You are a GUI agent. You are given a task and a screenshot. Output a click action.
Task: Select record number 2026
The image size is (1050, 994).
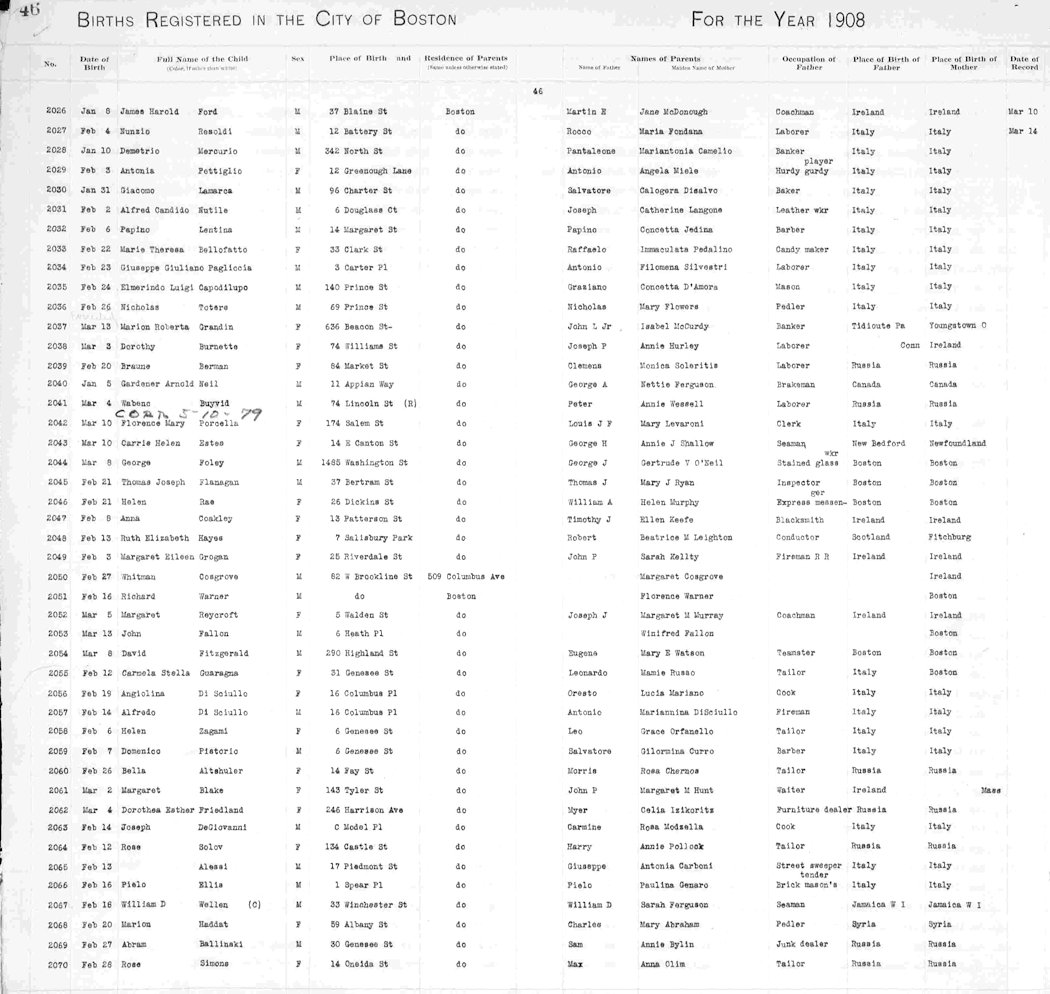tap(56, 111)
